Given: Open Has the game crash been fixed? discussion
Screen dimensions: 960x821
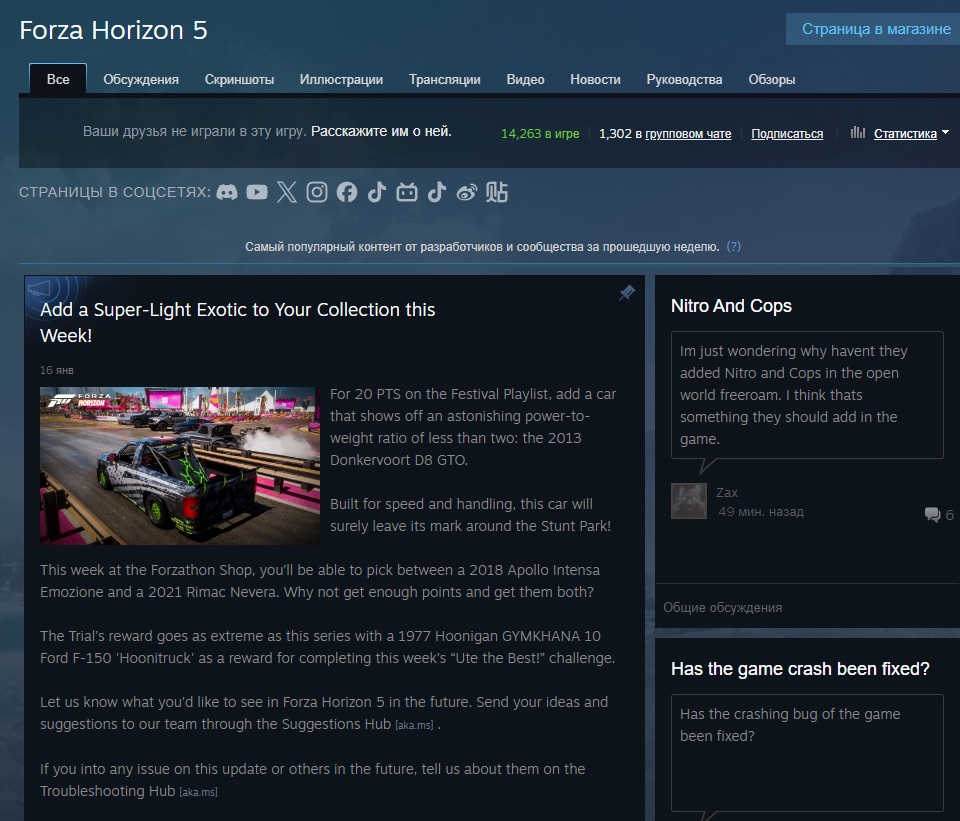Looking at the screenshot, I should (800, 669).
